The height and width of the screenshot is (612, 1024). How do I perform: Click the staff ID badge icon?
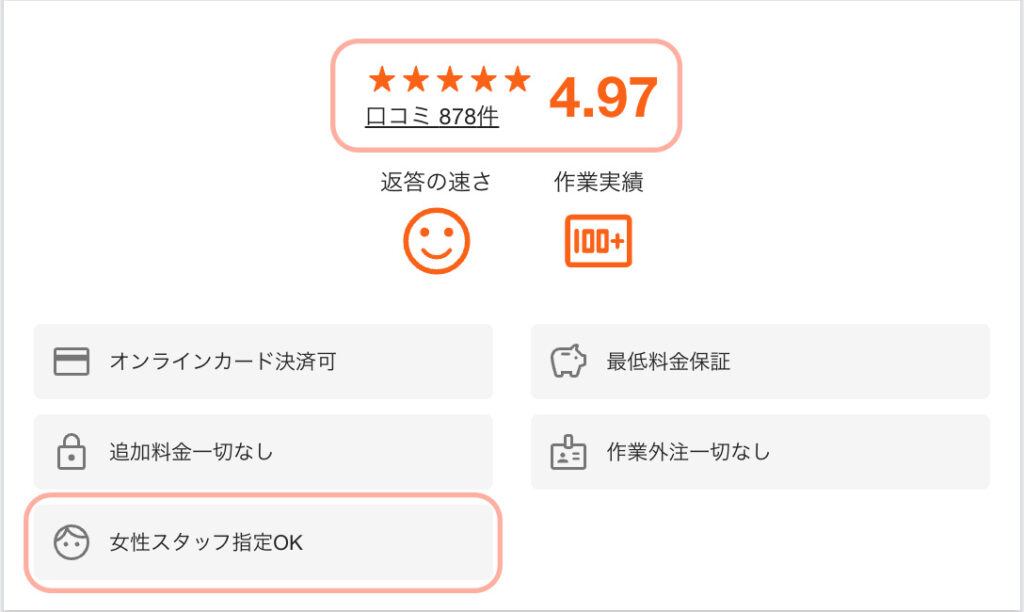click(568, 452)
